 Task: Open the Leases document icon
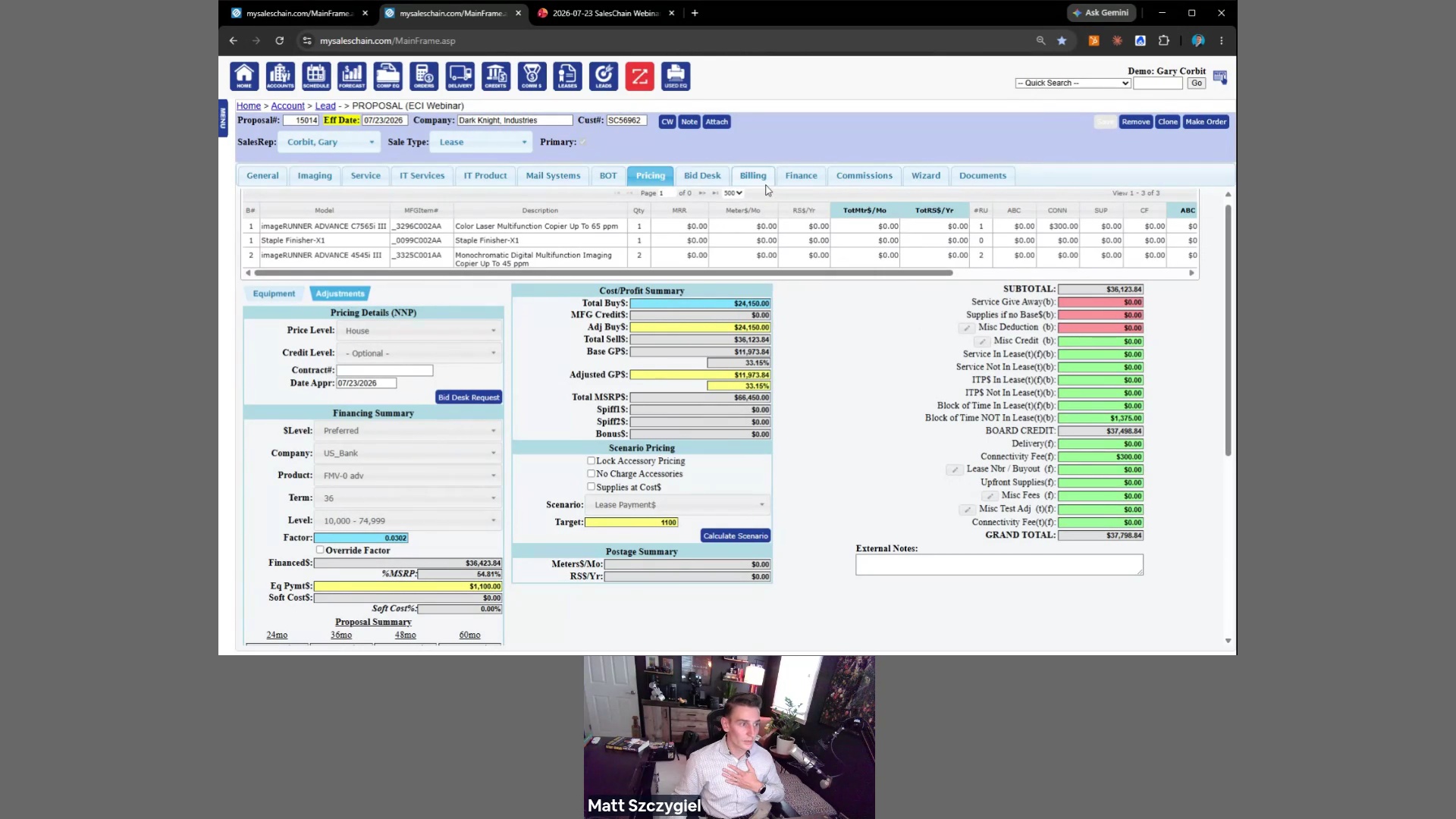click(567, 76)
